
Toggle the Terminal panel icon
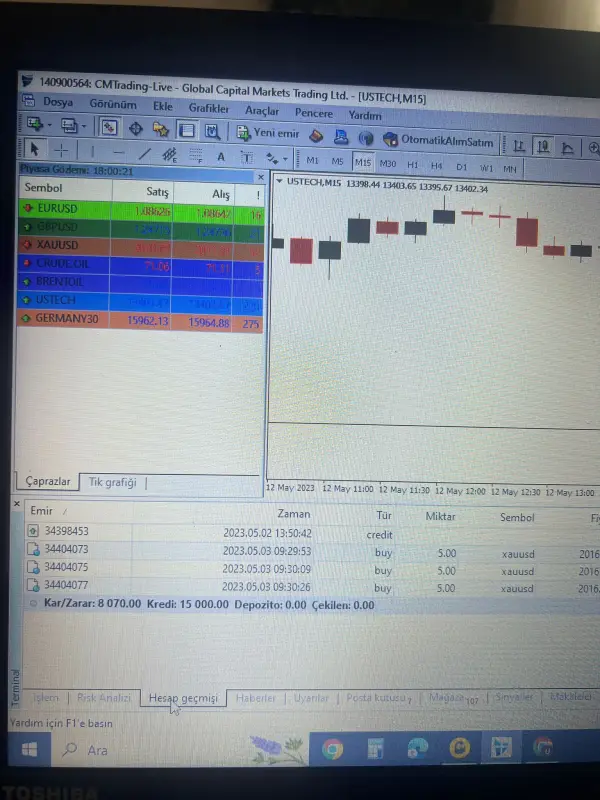coord(186,130)
